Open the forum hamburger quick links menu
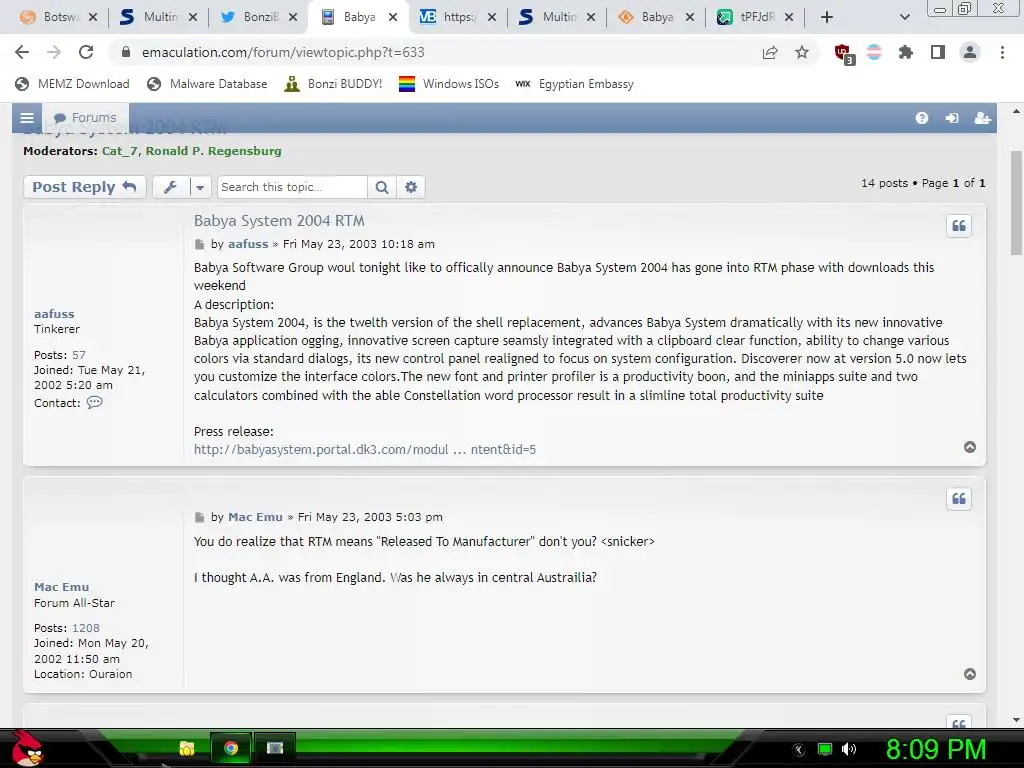 [x=27, y=118]
